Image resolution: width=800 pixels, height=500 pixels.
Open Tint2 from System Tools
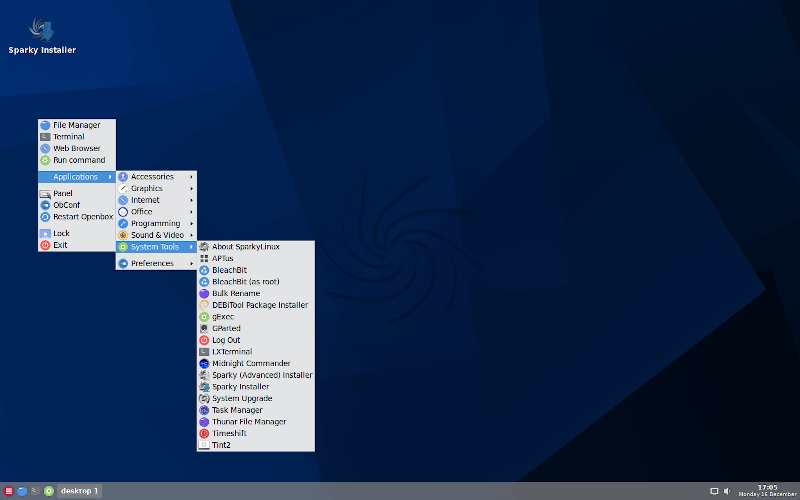(x=256, y=445)
